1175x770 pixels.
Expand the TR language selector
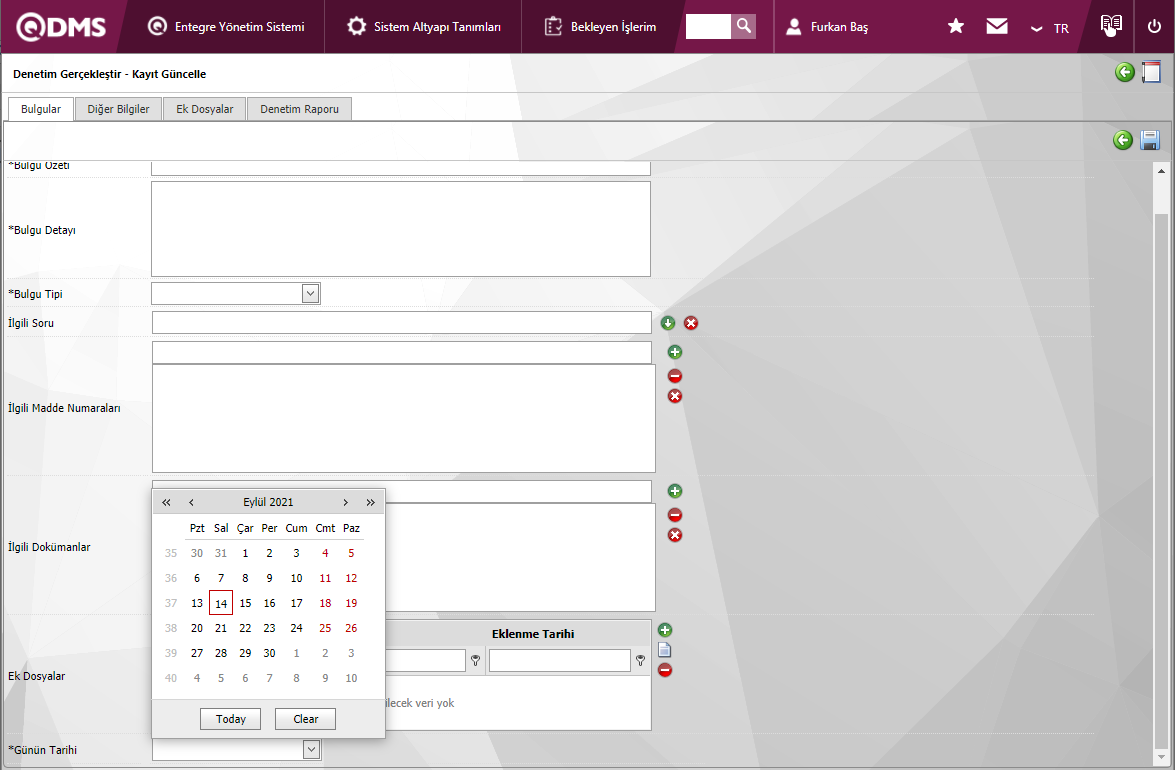[1051, 28]
